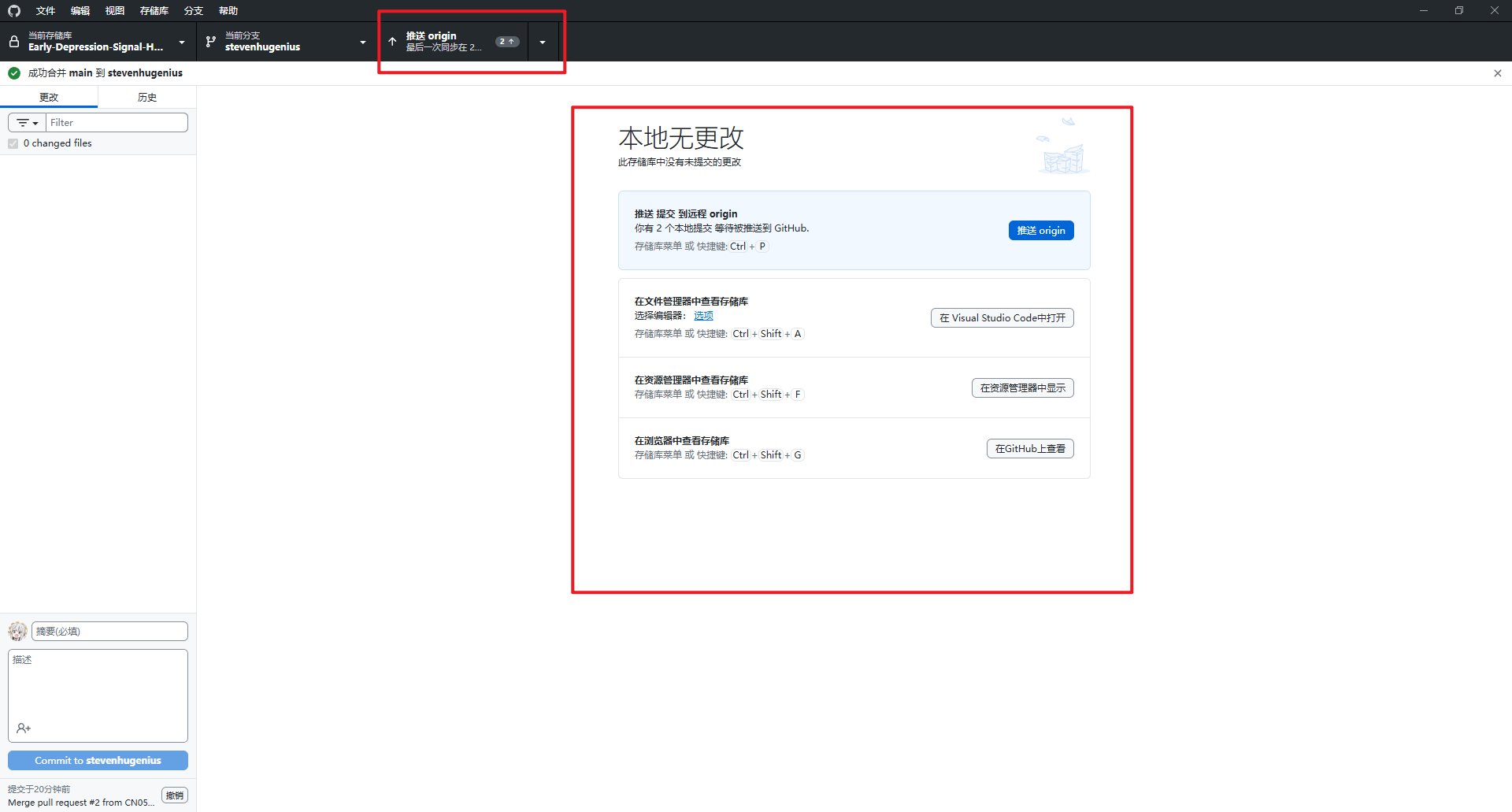Screen dimensions: 1512x812
Task: Click the commit summary input field
Action: 109,632
